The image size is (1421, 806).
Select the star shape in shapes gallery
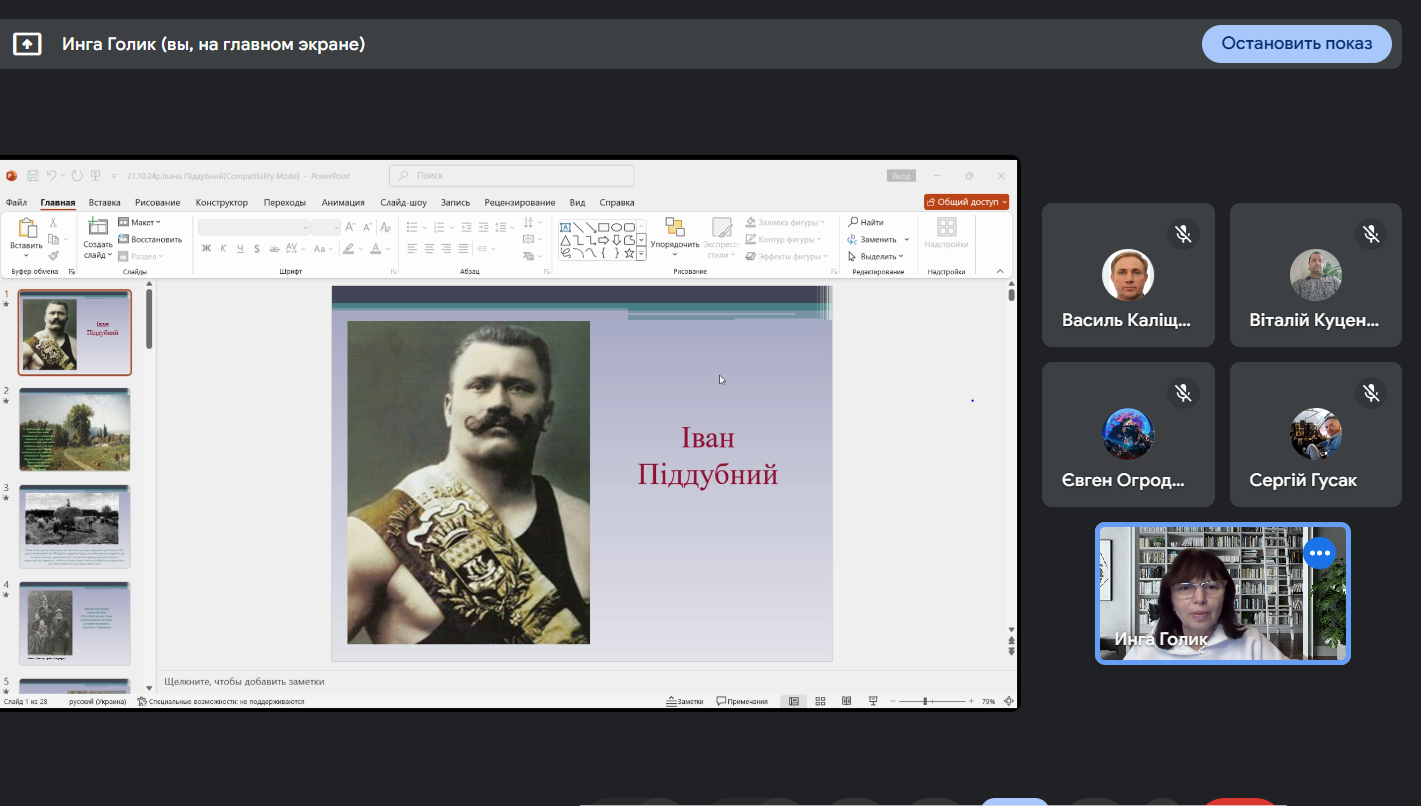[629, 253]
